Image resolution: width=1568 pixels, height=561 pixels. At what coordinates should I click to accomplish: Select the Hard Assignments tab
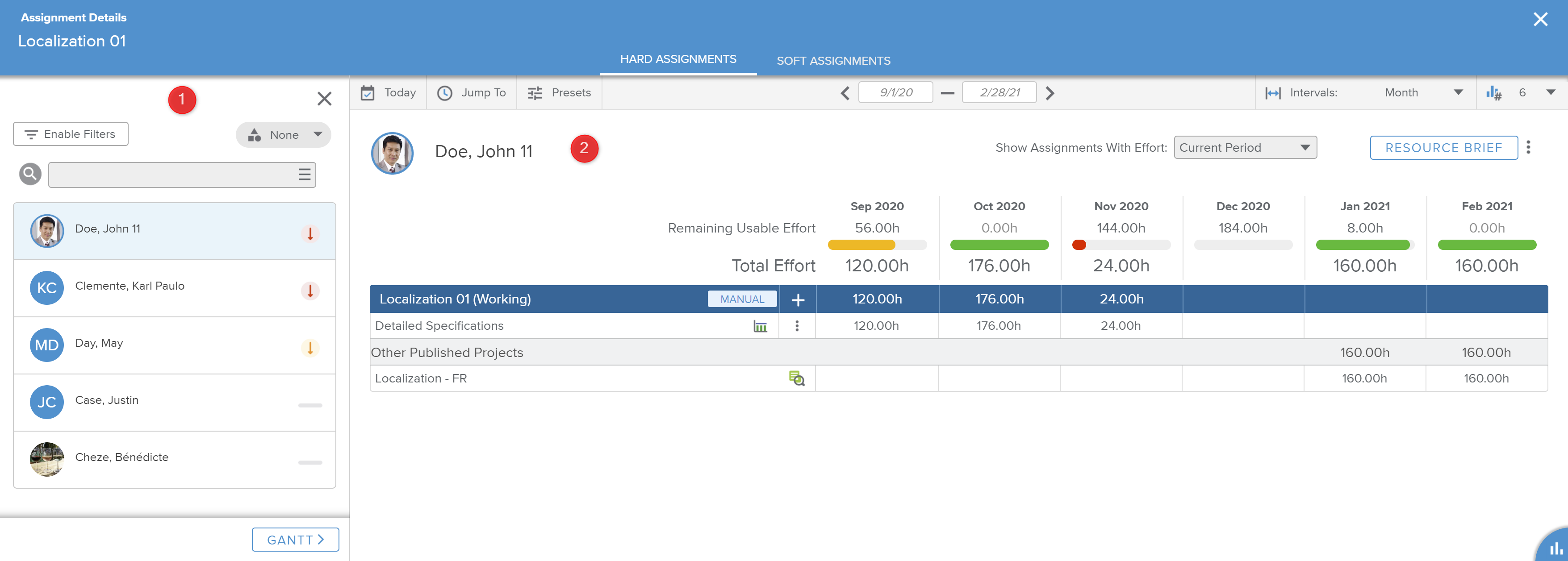coord(677,59)
